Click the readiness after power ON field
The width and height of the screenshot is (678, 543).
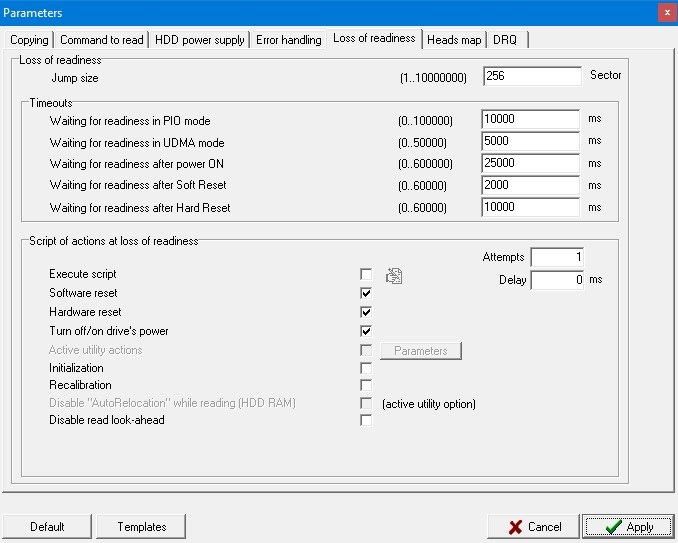coord(531,163)
